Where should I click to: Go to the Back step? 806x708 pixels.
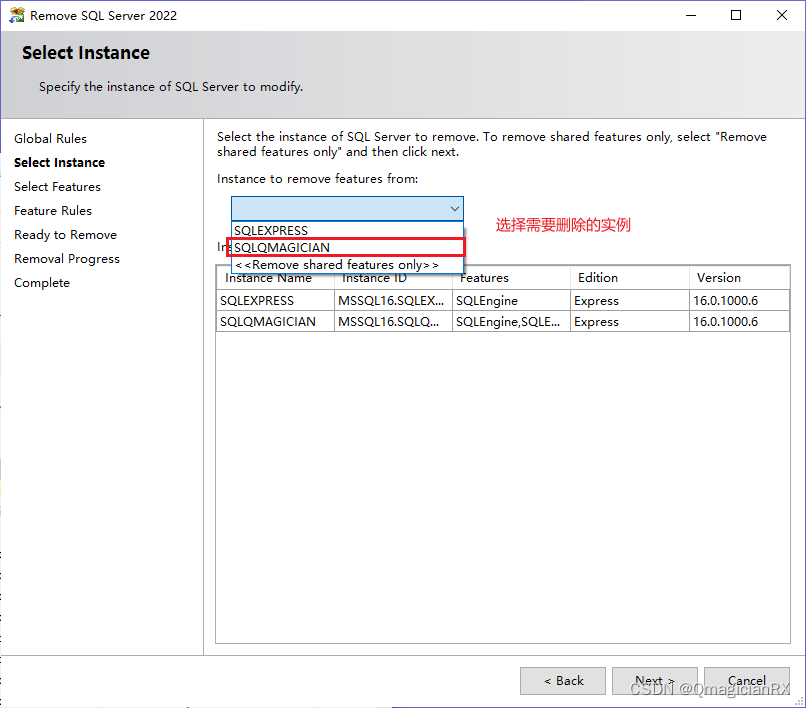(563, 681)
